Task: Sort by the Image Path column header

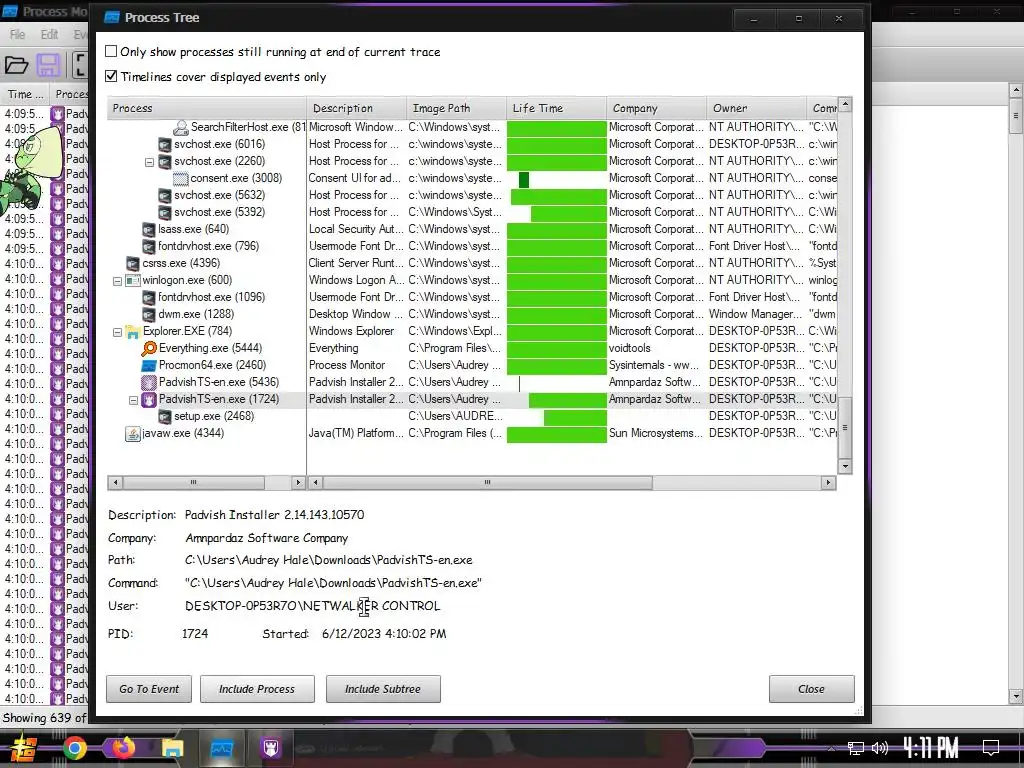Action: coord(456,108)
